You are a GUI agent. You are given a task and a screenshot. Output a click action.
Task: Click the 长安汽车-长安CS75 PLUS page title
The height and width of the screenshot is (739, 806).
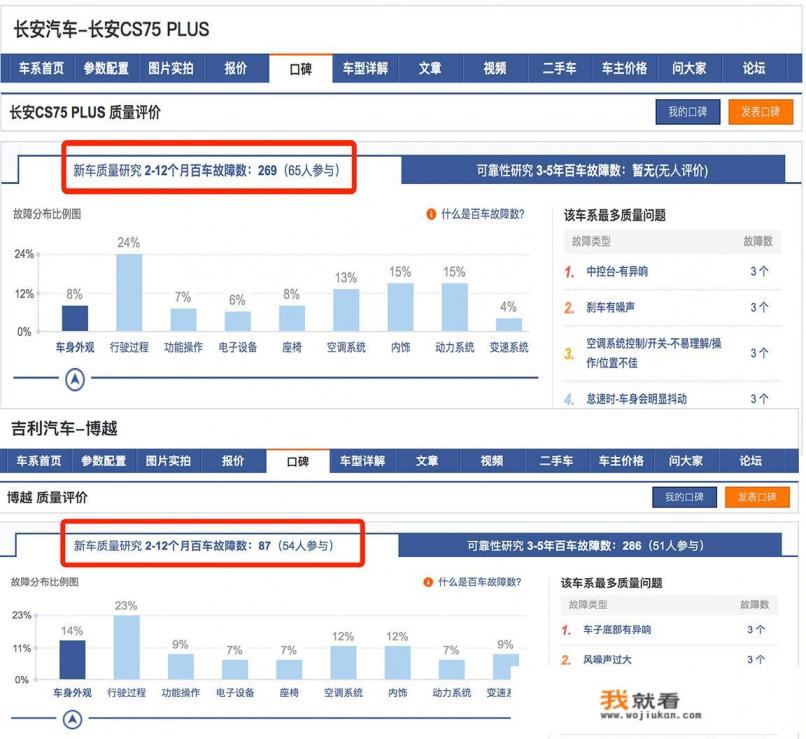[111, 29]
